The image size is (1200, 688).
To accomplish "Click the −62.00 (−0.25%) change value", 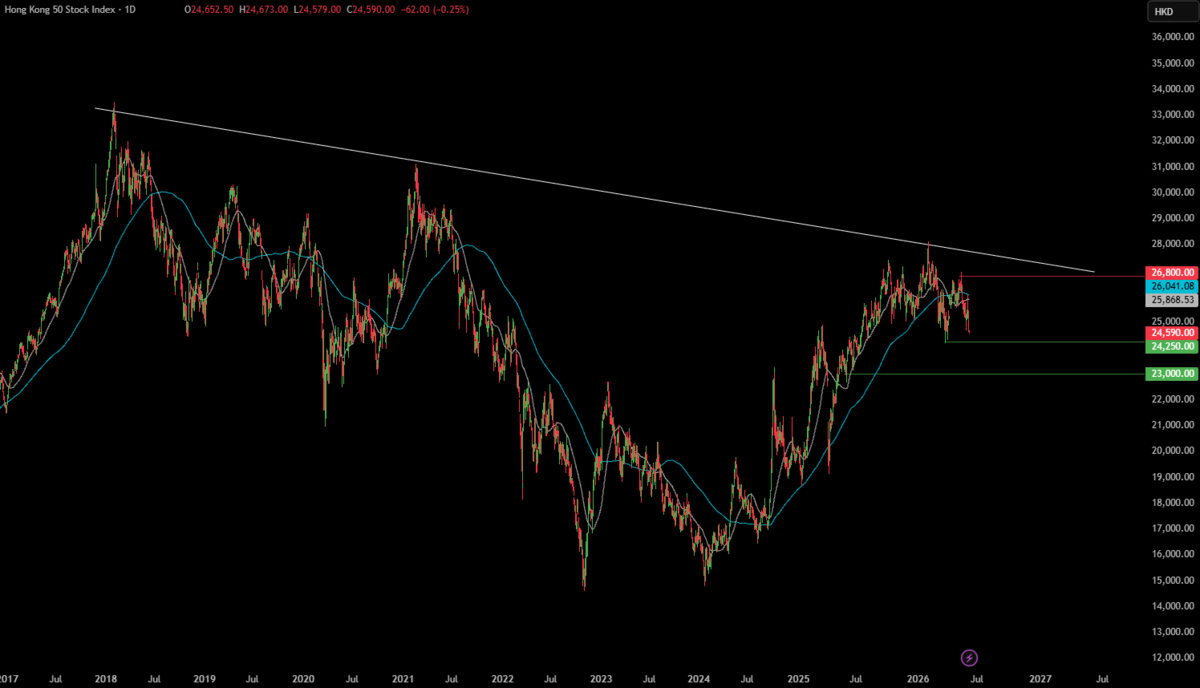I will (x=433, y=9).
